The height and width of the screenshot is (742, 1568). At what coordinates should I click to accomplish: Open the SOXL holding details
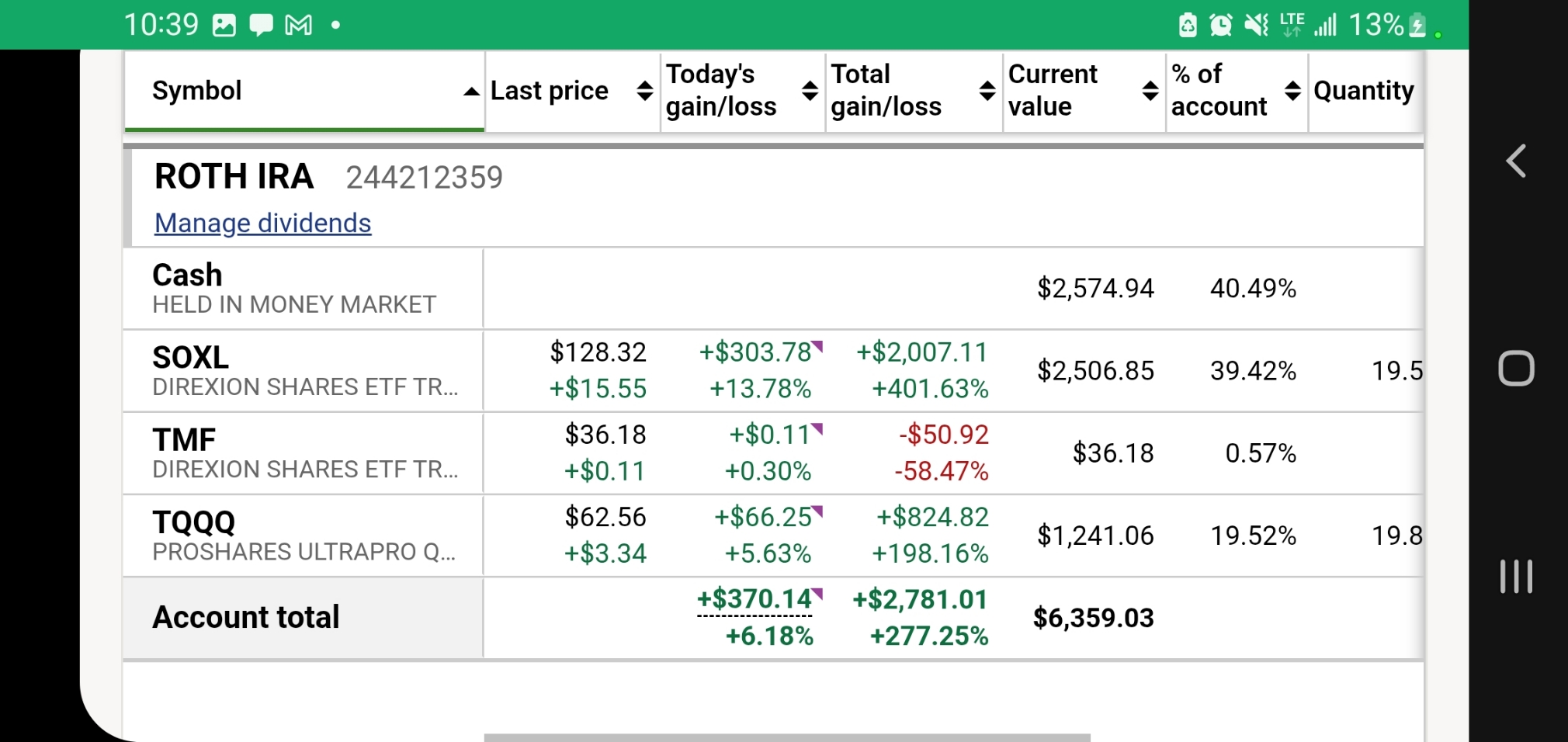(191, 358)
